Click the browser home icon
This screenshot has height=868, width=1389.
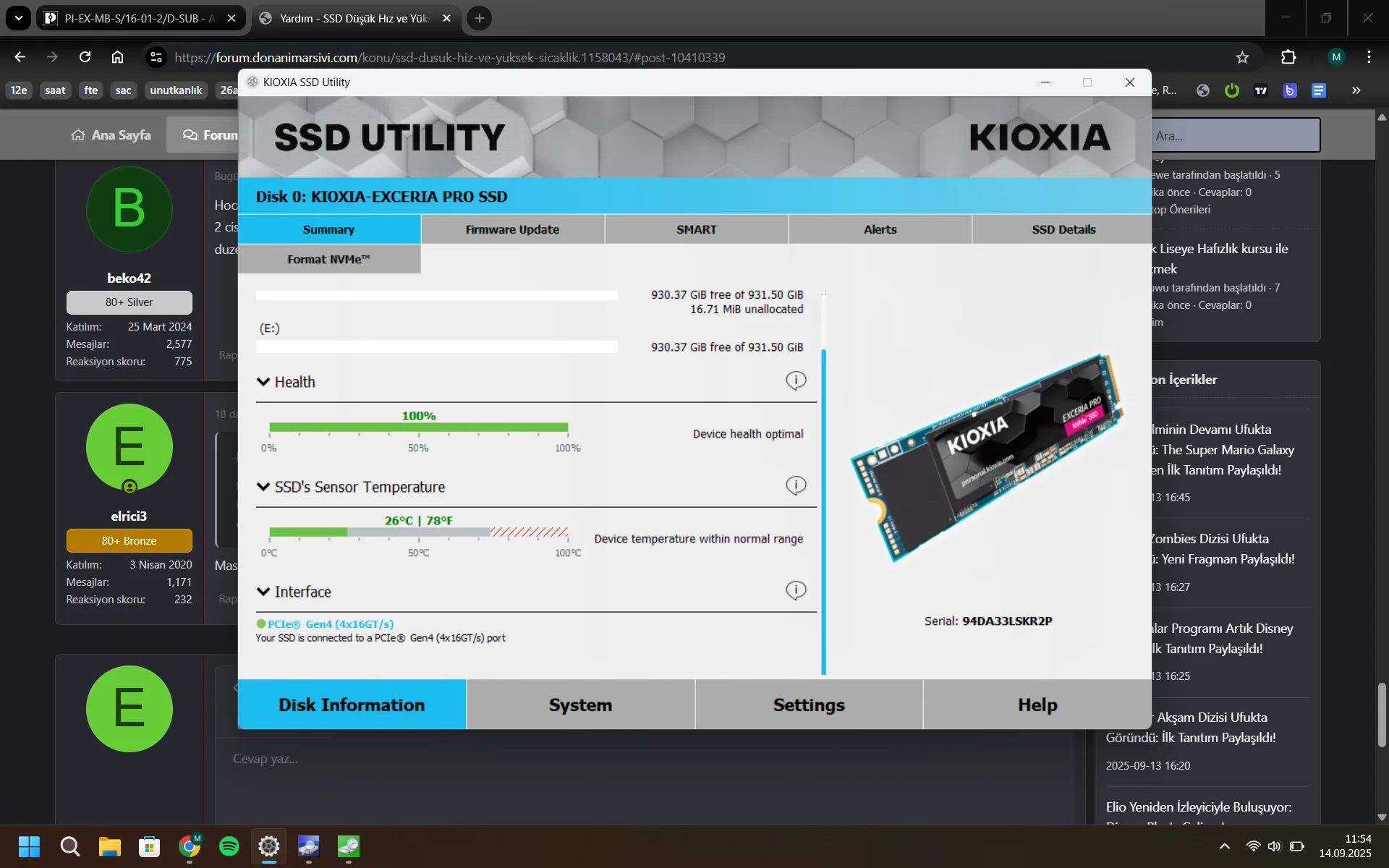118,57
